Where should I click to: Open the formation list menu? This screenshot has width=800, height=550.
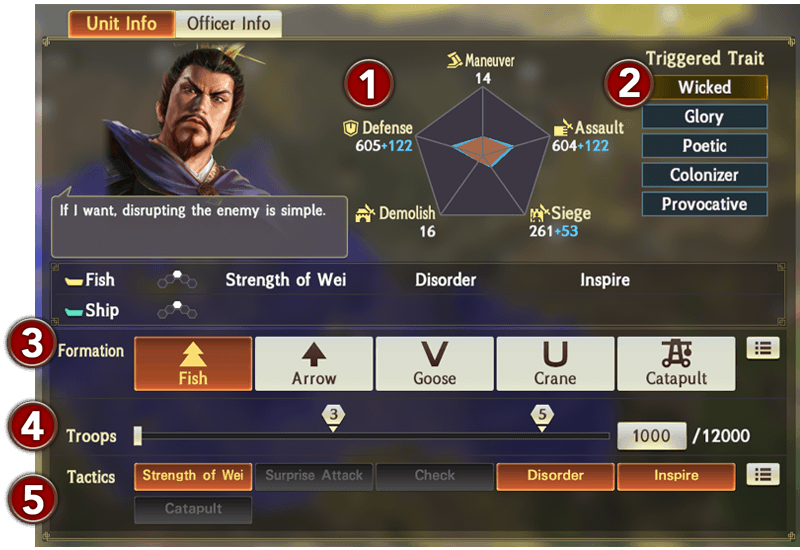(x=763, y=348)
